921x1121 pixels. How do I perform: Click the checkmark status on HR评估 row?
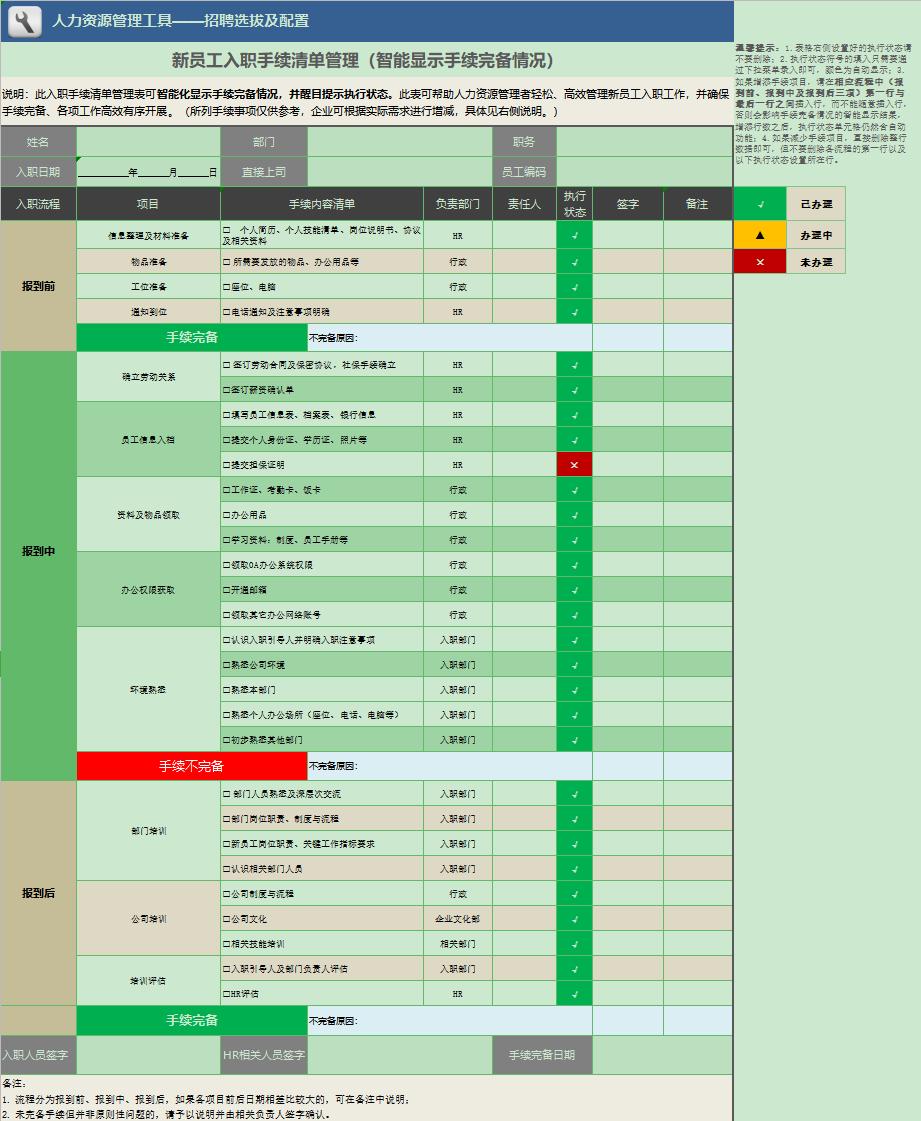tap(572, 993)
